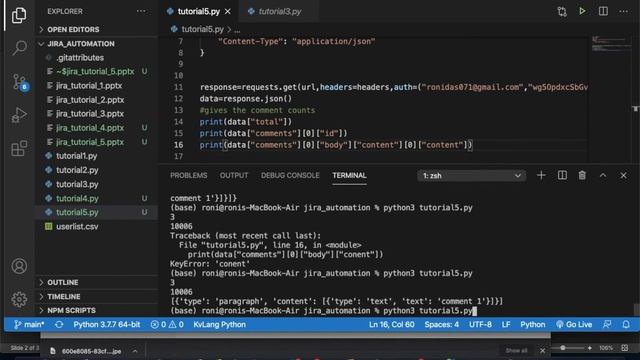
Task: Open editor more actions ellipsis
Action: tap(624, 11)
